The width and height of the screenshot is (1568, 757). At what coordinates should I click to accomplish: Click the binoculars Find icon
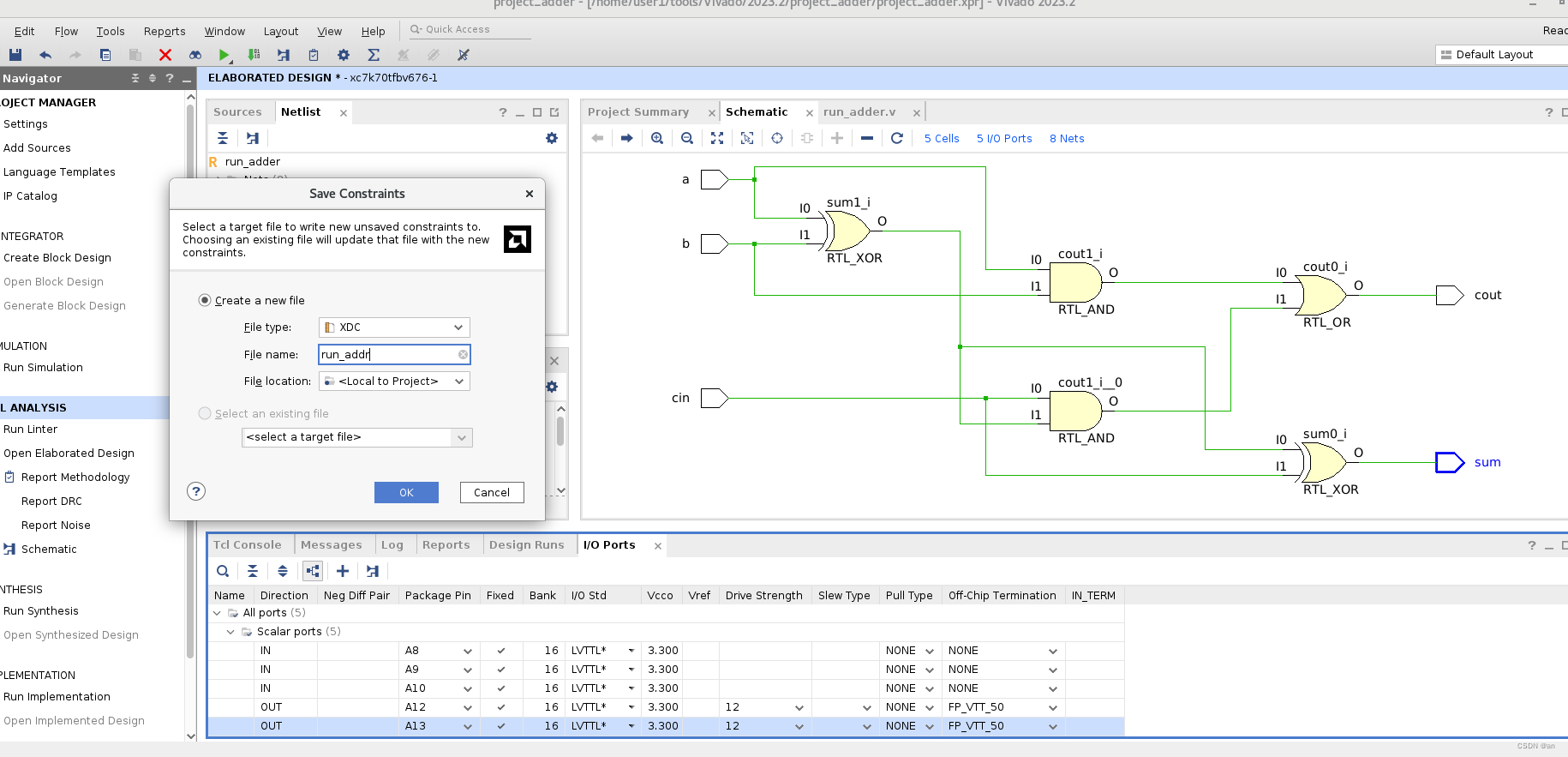pyautogui.click(x=195, y=55)
